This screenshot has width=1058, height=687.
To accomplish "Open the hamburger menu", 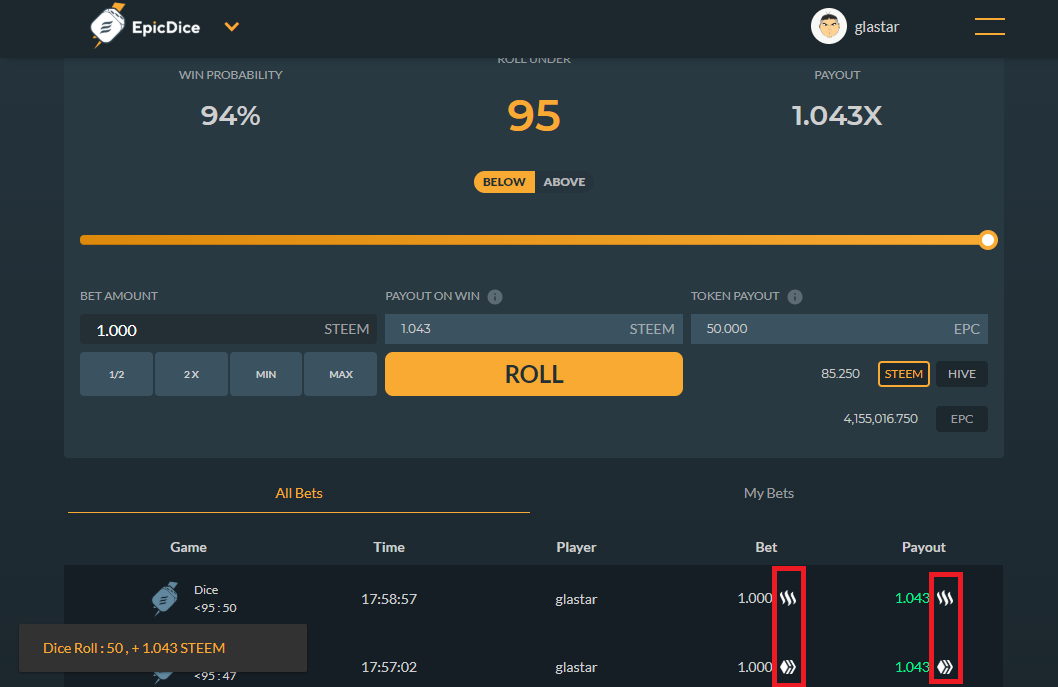I will 989,27.
